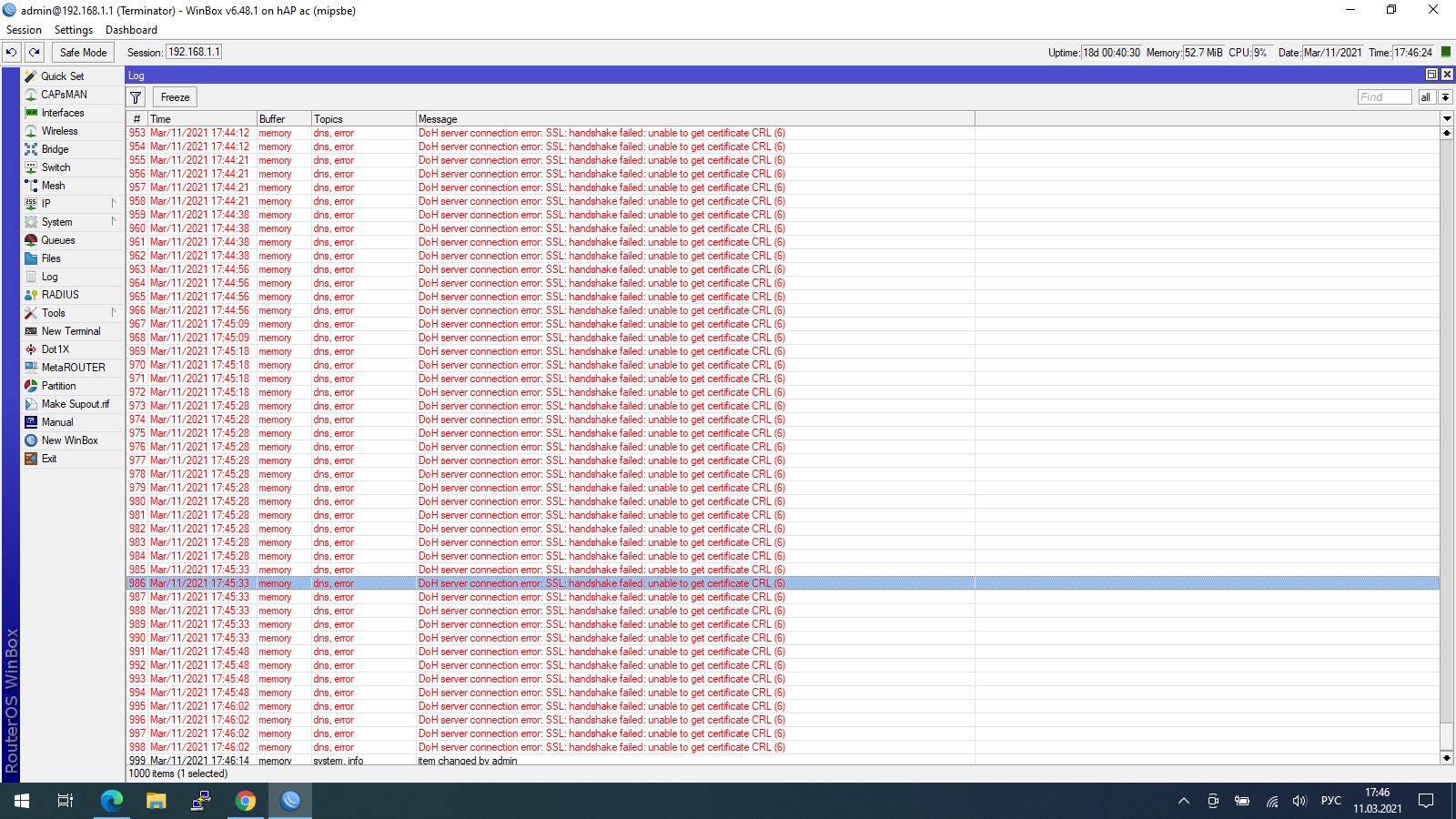This screenshot has width=1456, height=819.
Task: Click Make Supout.rif in sidebar
Action: click(75, 404)
